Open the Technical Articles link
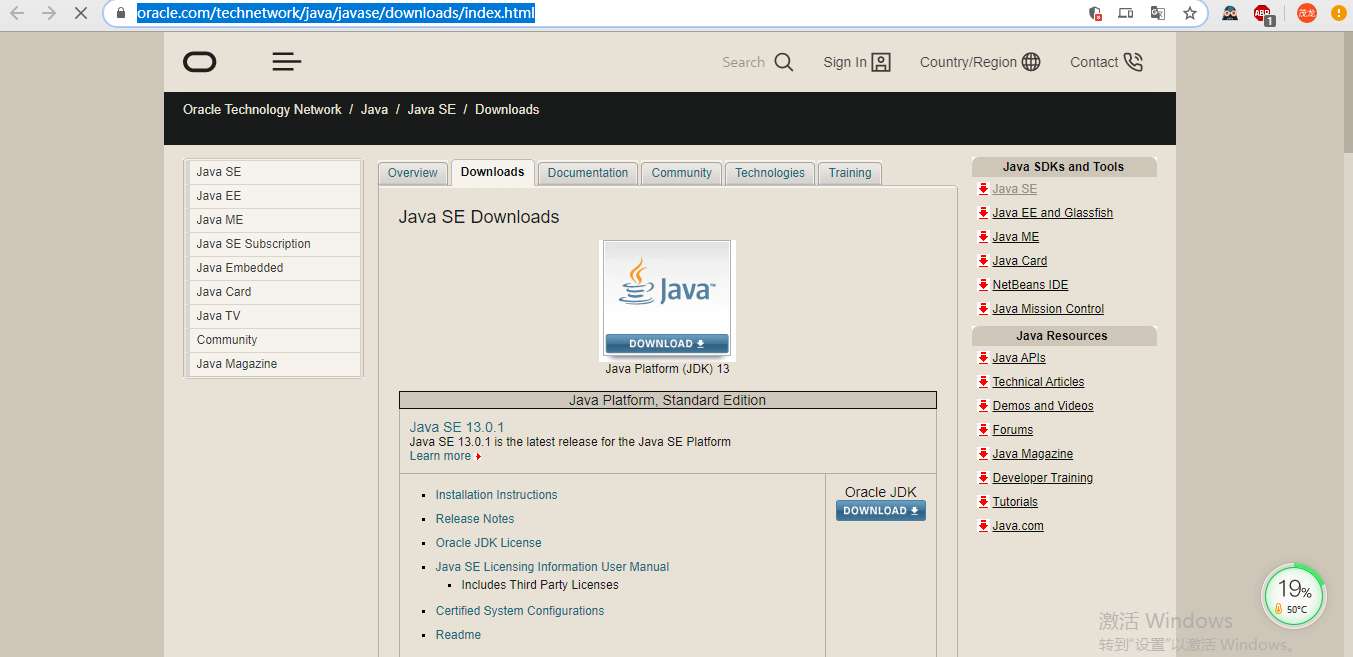 [x=1038, y=382]
